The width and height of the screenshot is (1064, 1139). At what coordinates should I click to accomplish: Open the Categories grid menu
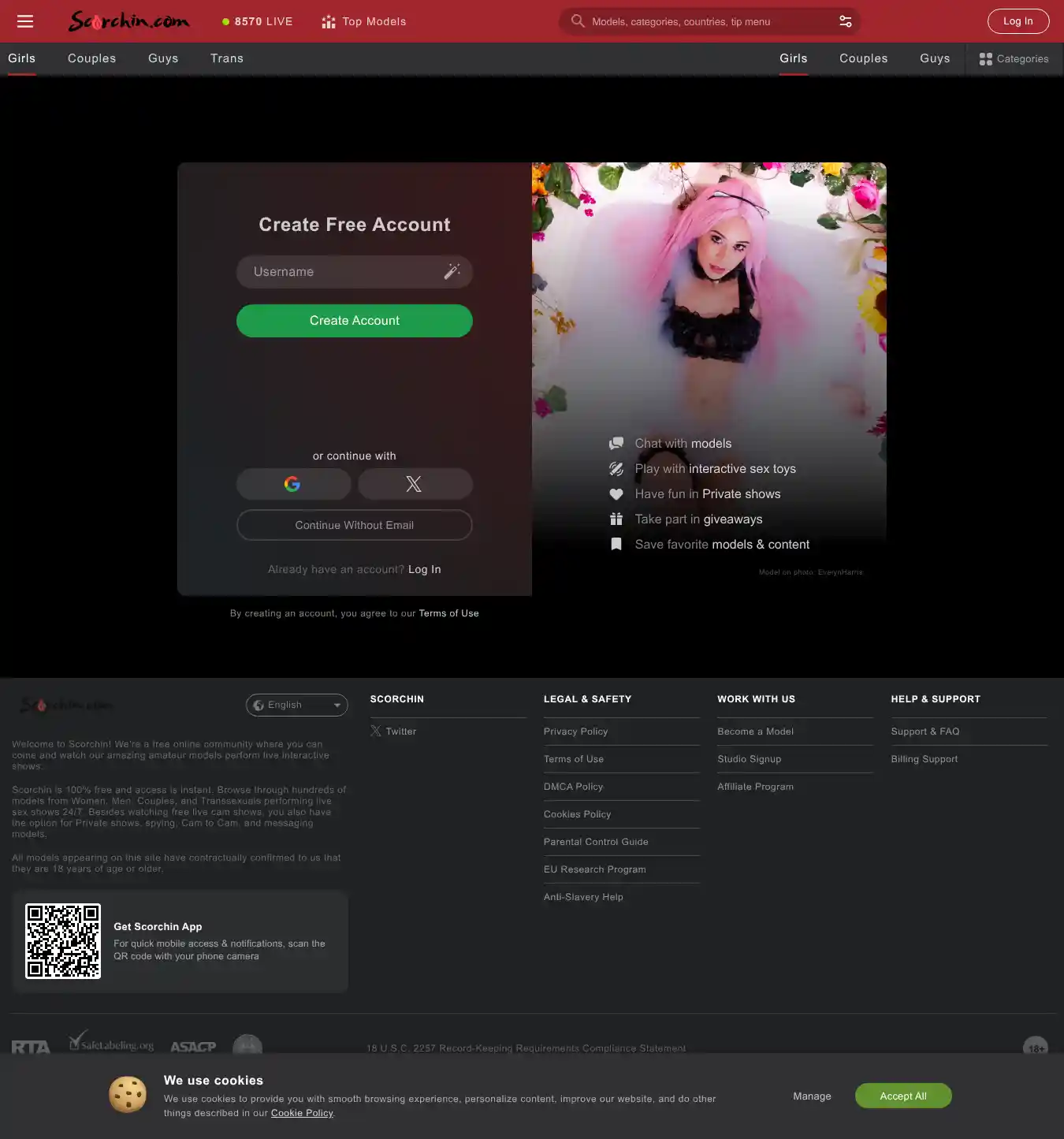[1014, 59]
